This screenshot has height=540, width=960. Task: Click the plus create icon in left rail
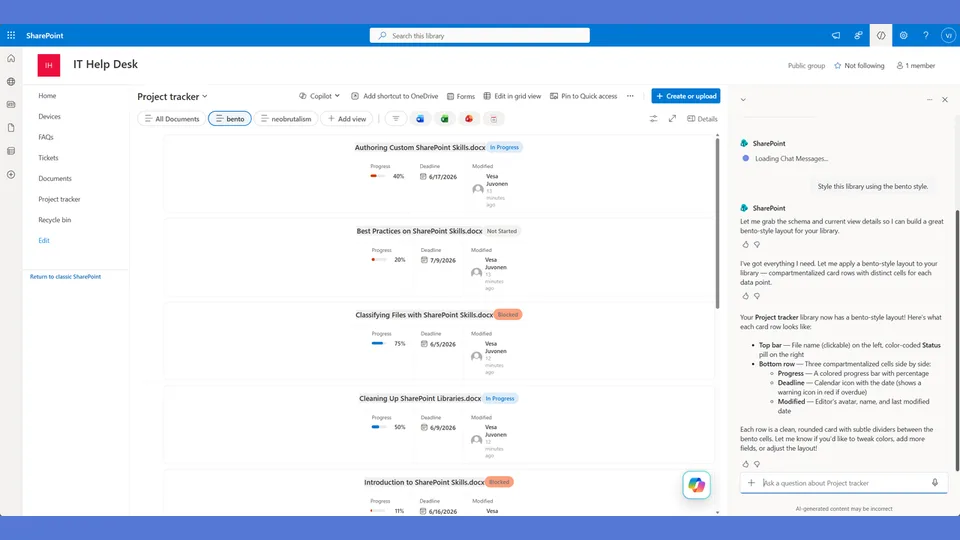11,174
